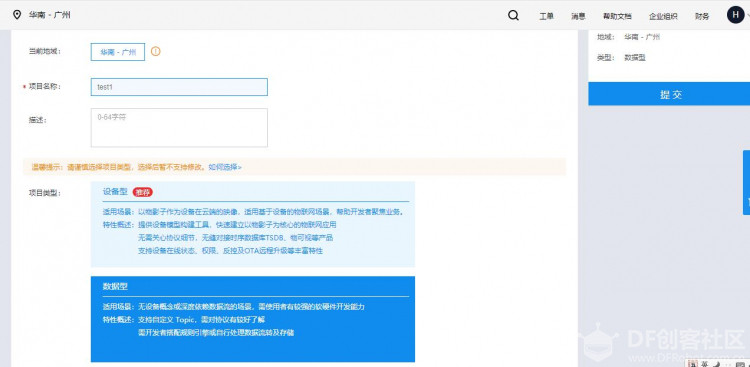Open the search magnifier icon
The height and width of the screenshot is (367, 750).
[513, 15]
